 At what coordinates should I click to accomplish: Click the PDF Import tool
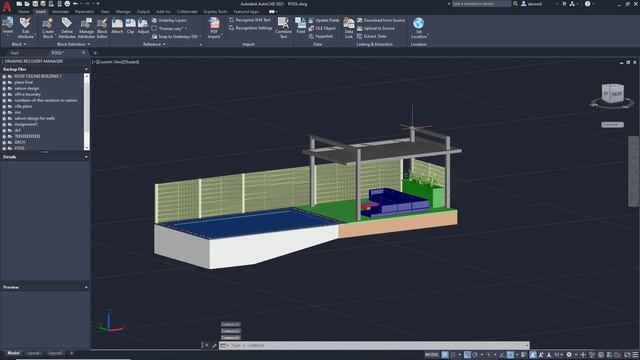tap(214, 28)
